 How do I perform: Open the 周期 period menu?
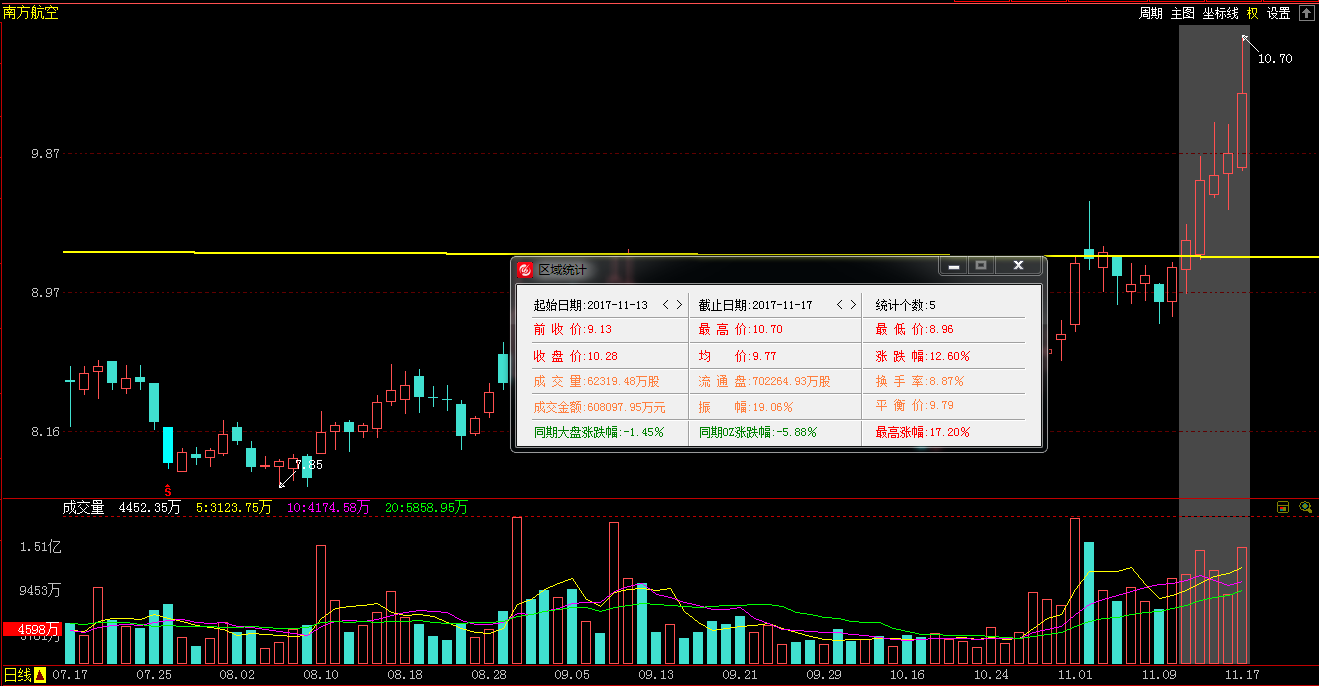point(1151,13)
